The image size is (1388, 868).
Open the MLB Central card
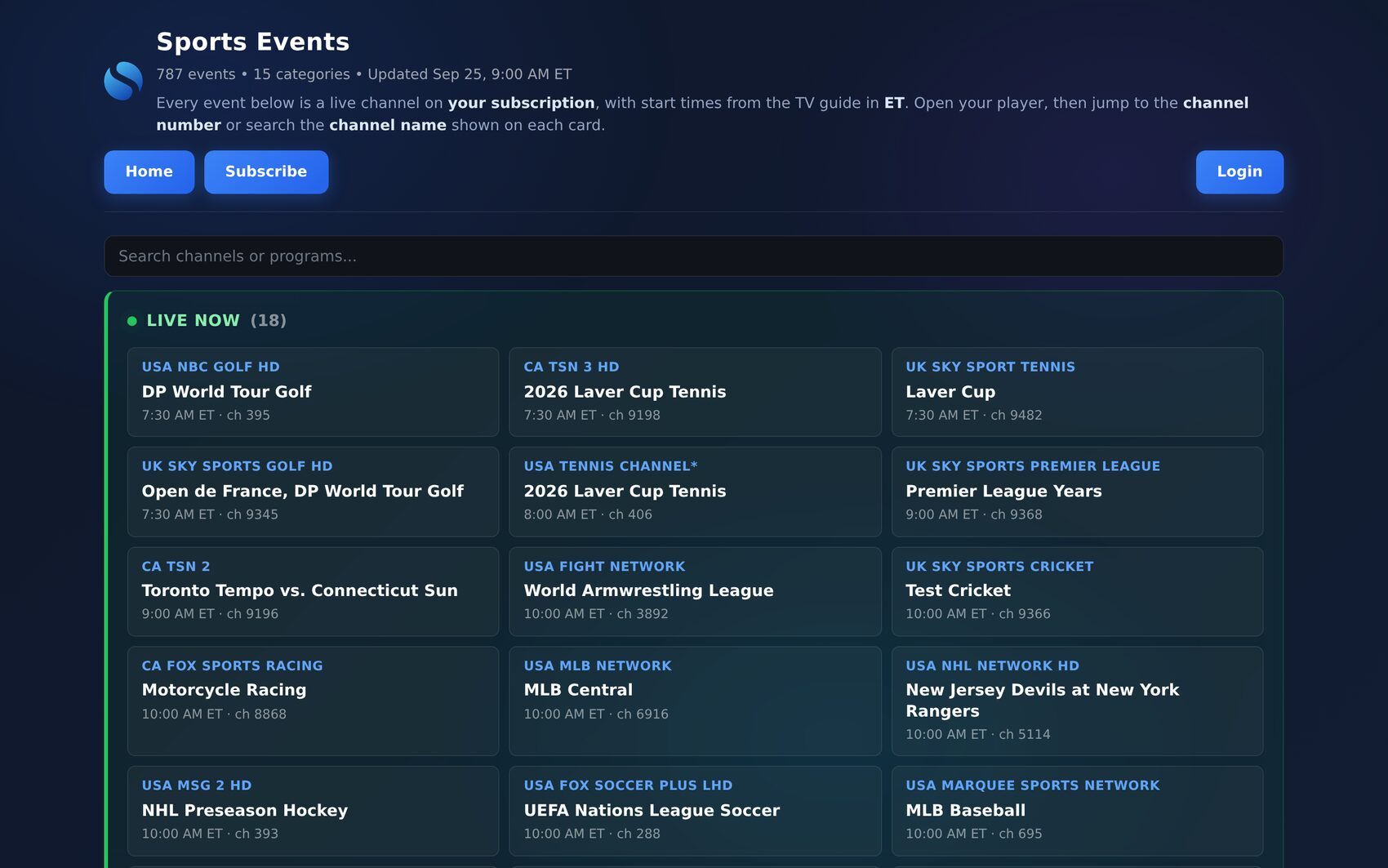click(x=695, y=701)
